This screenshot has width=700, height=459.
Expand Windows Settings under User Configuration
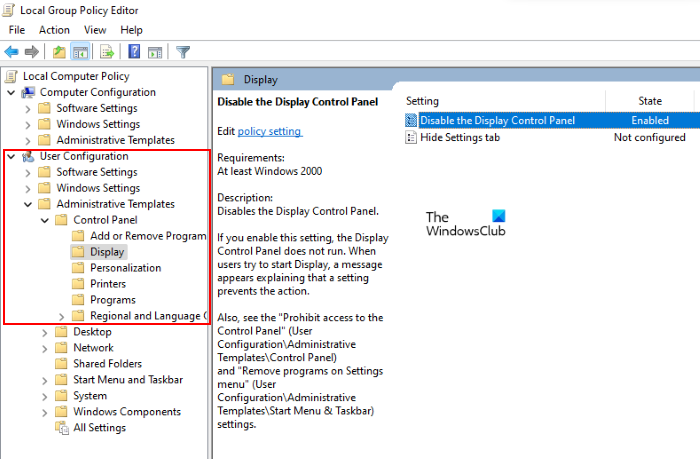coord(28,189)
